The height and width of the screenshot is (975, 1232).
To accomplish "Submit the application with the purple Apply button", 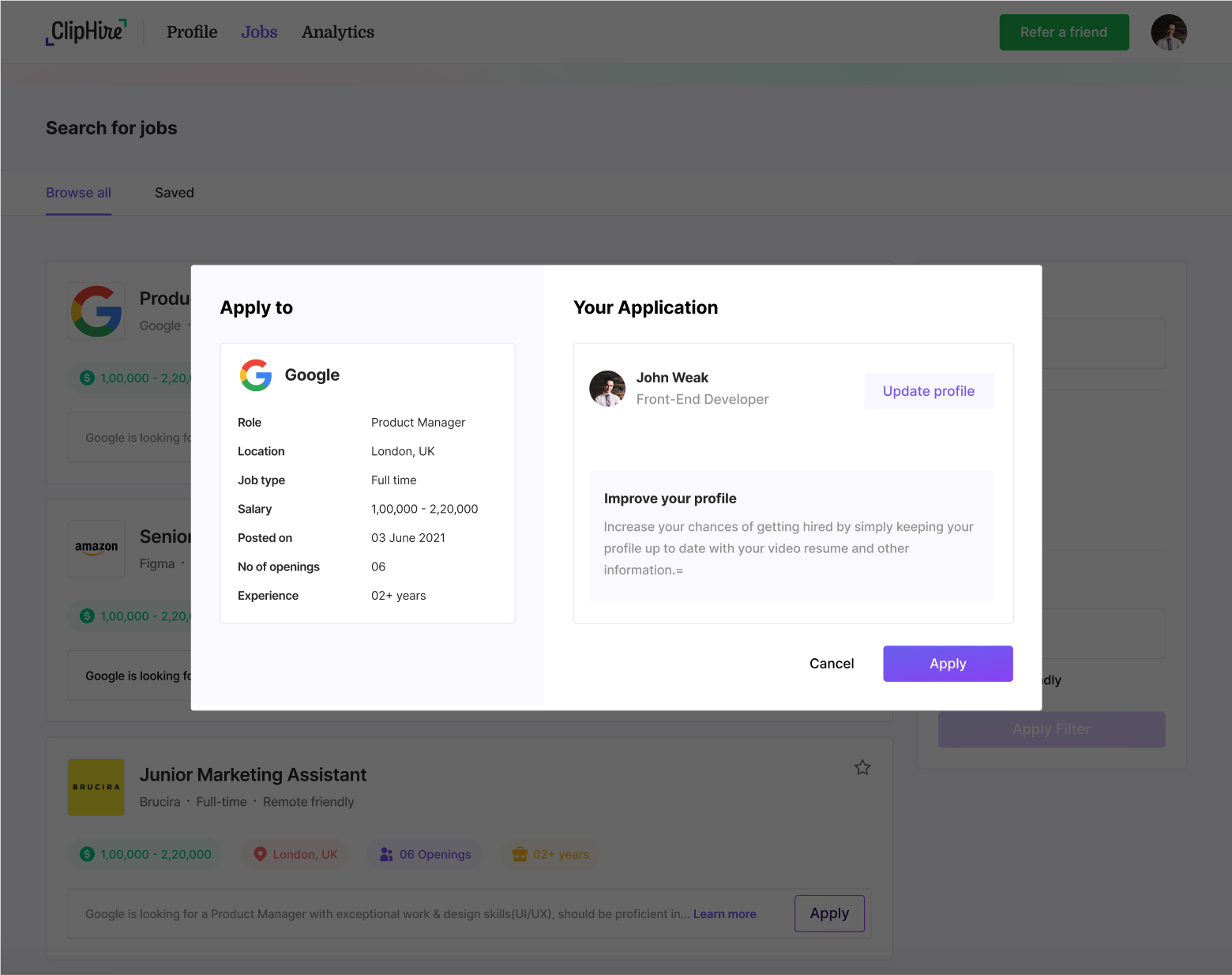I will coord(948,664).
